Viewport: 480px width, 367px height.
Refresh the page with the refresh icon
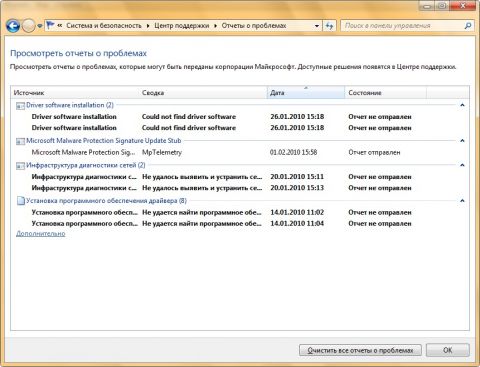(x=329, y=26)
